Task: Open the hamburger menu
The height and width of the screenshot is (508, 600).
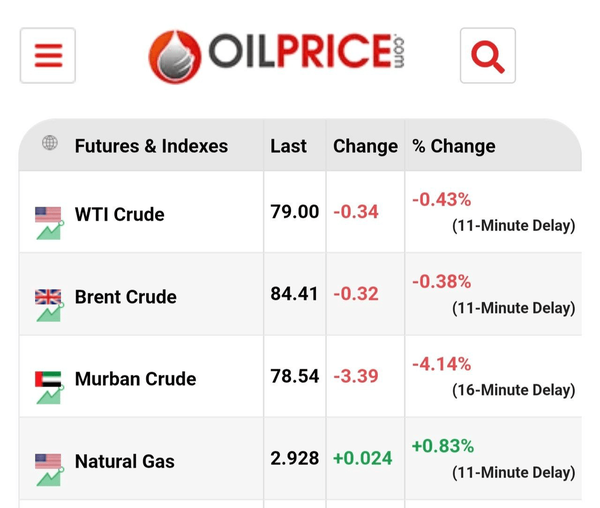Action: 48,55
